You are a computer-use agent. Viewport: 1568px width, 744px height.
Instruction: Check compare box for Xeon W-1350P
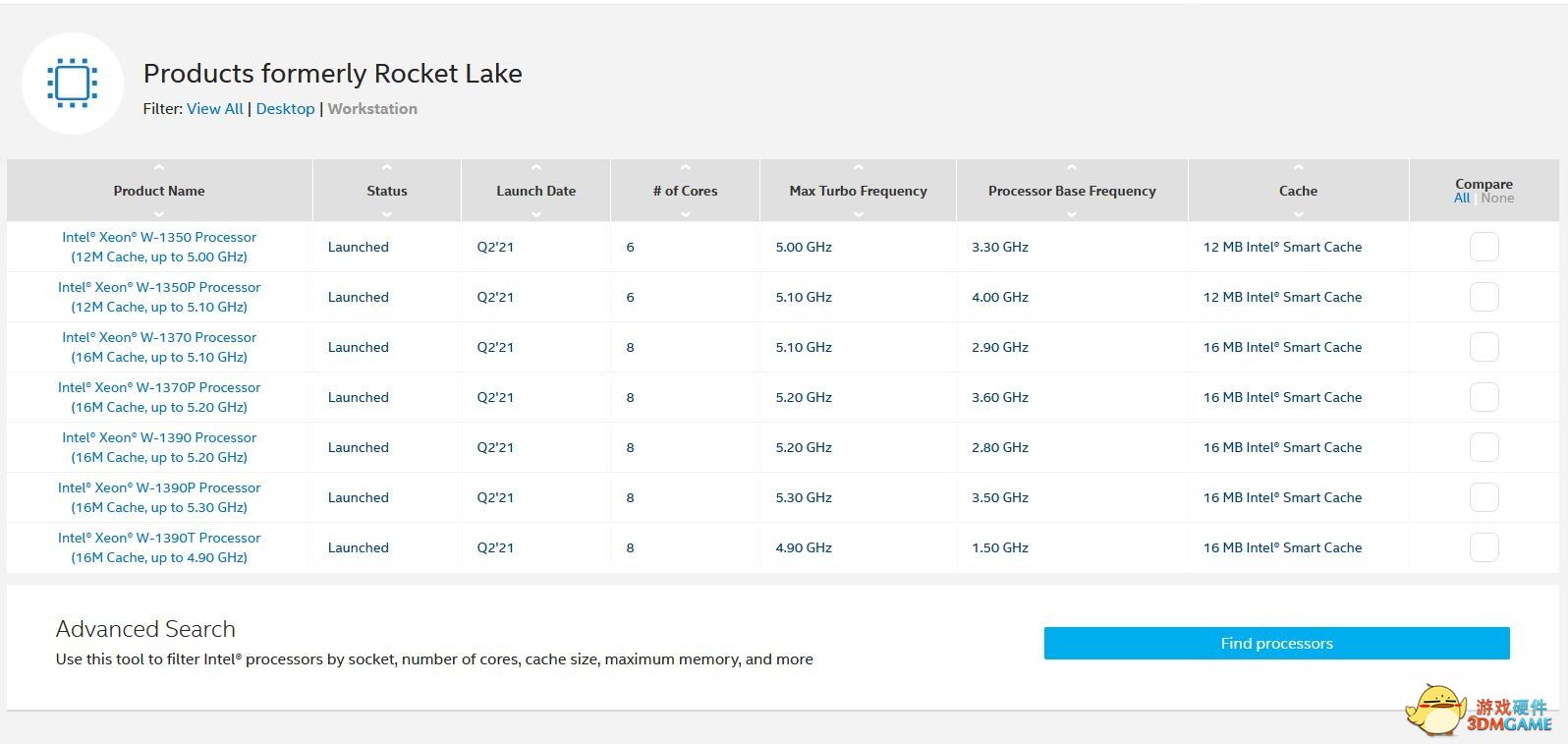1484,297
